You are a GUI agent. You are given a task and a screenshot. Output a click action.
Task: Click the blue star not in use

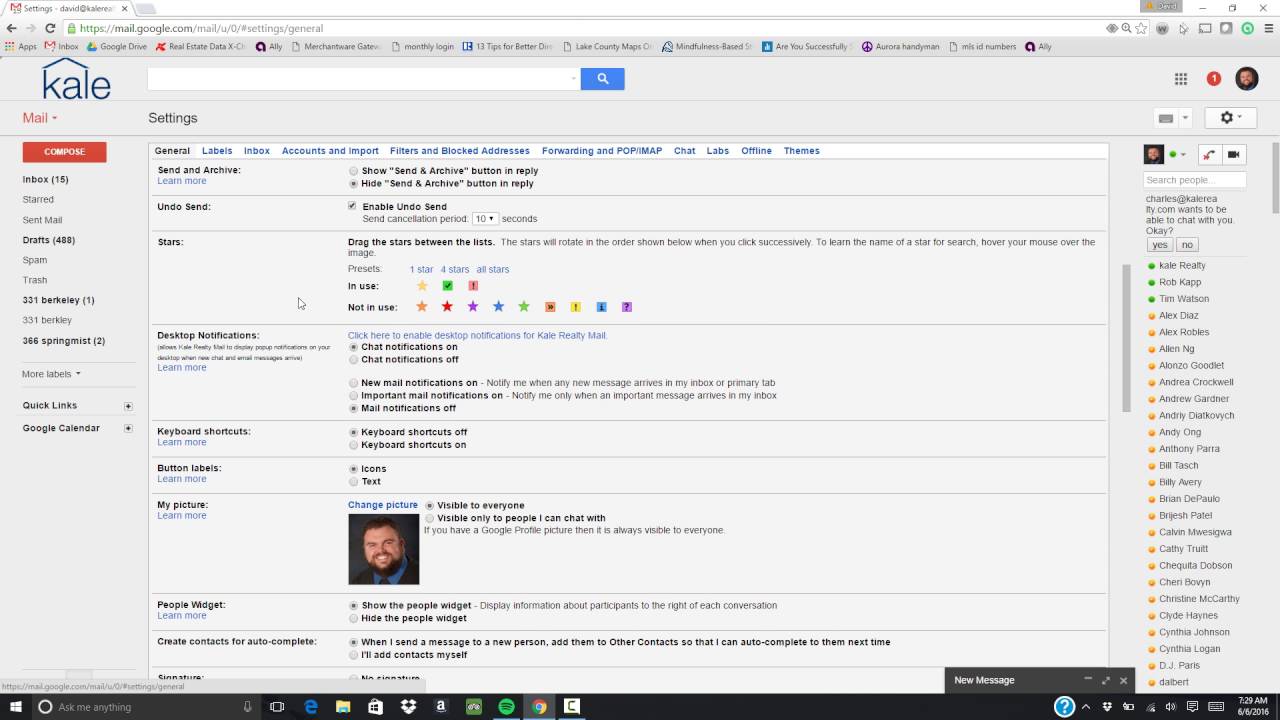(x=498, y=307)
